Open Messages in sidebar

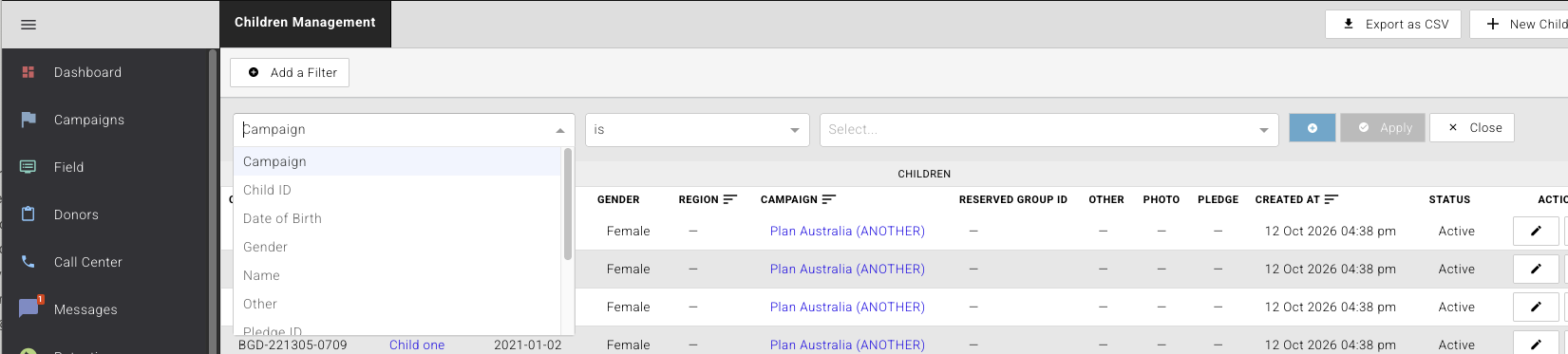click(85, 309)
